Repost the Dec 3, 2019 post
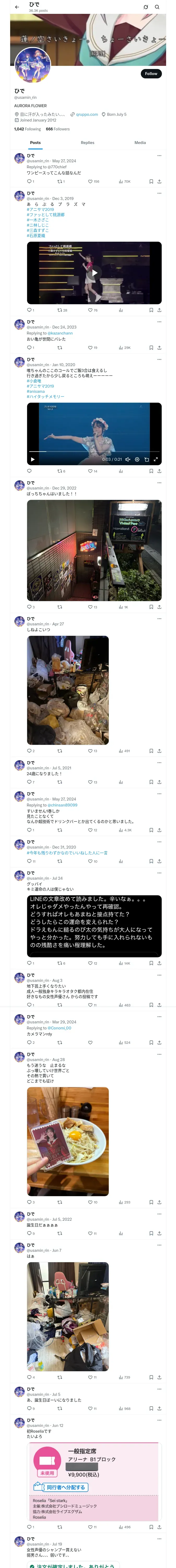176x1568 pixels. click(x=62, y=310)
